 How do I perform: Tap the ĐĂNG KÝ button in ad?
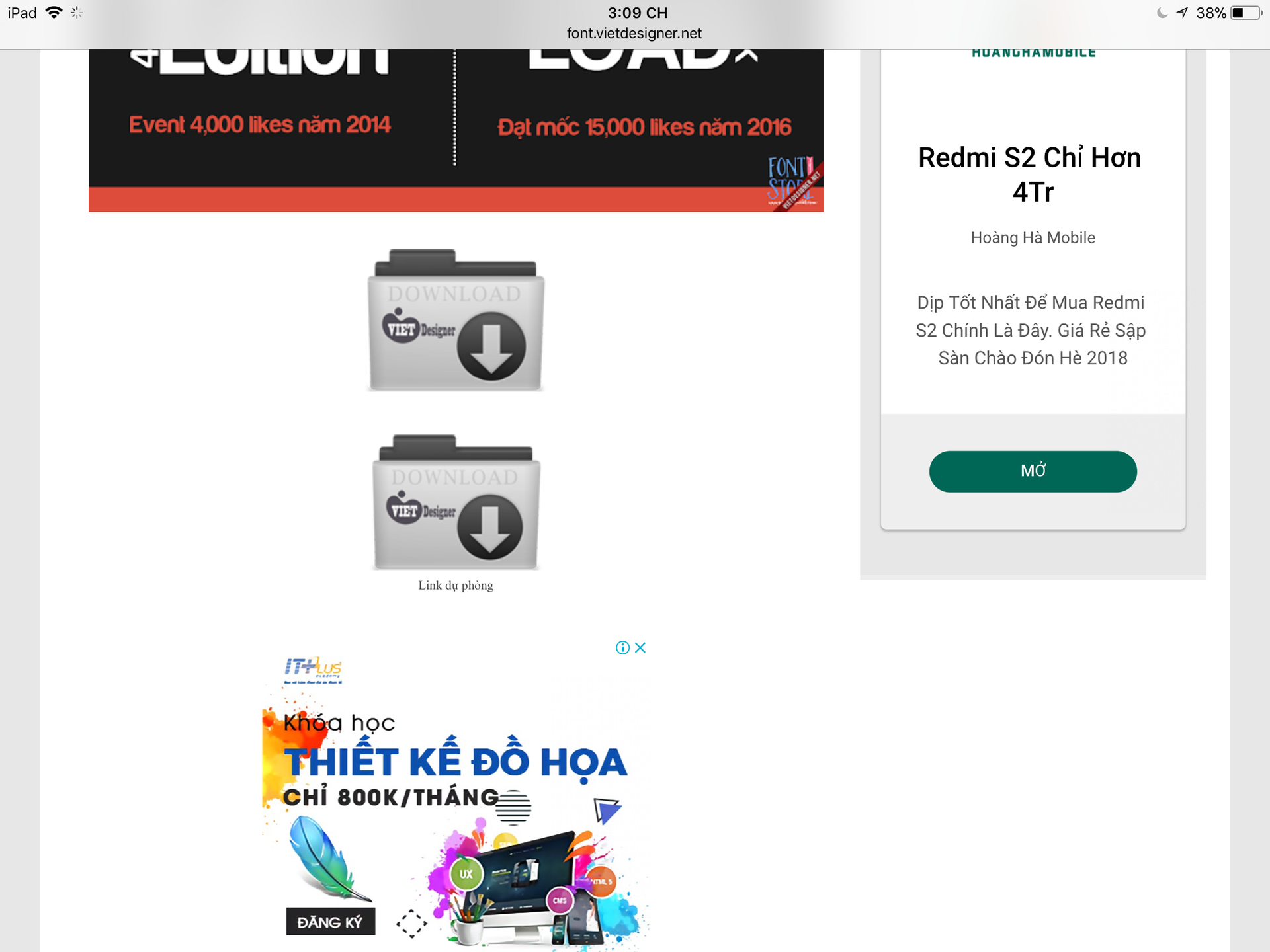coord(330,922)
